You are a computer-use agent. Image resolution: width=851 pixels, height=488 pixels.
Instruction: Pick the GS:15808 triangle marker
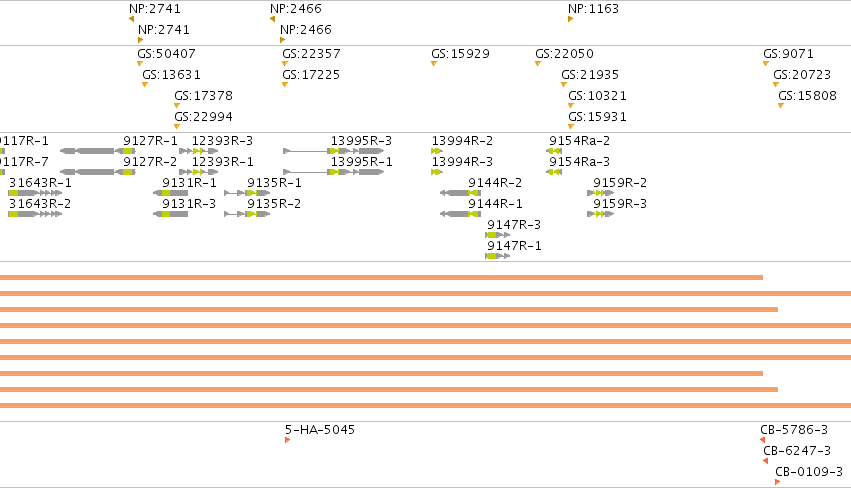tap(781, 106)
